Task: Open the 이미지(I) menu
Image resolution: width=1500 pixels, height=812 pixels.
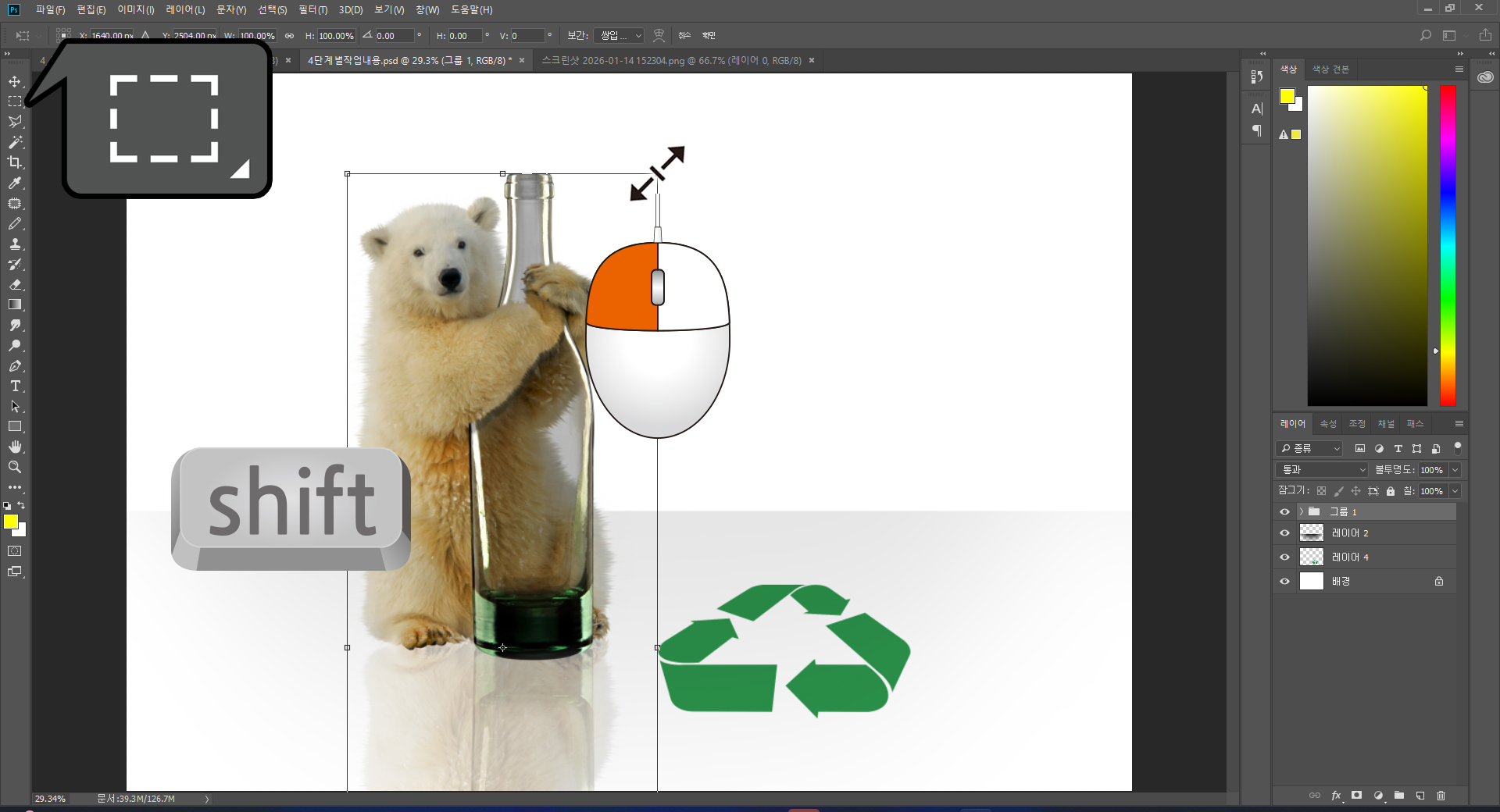Action: (136, 9)
